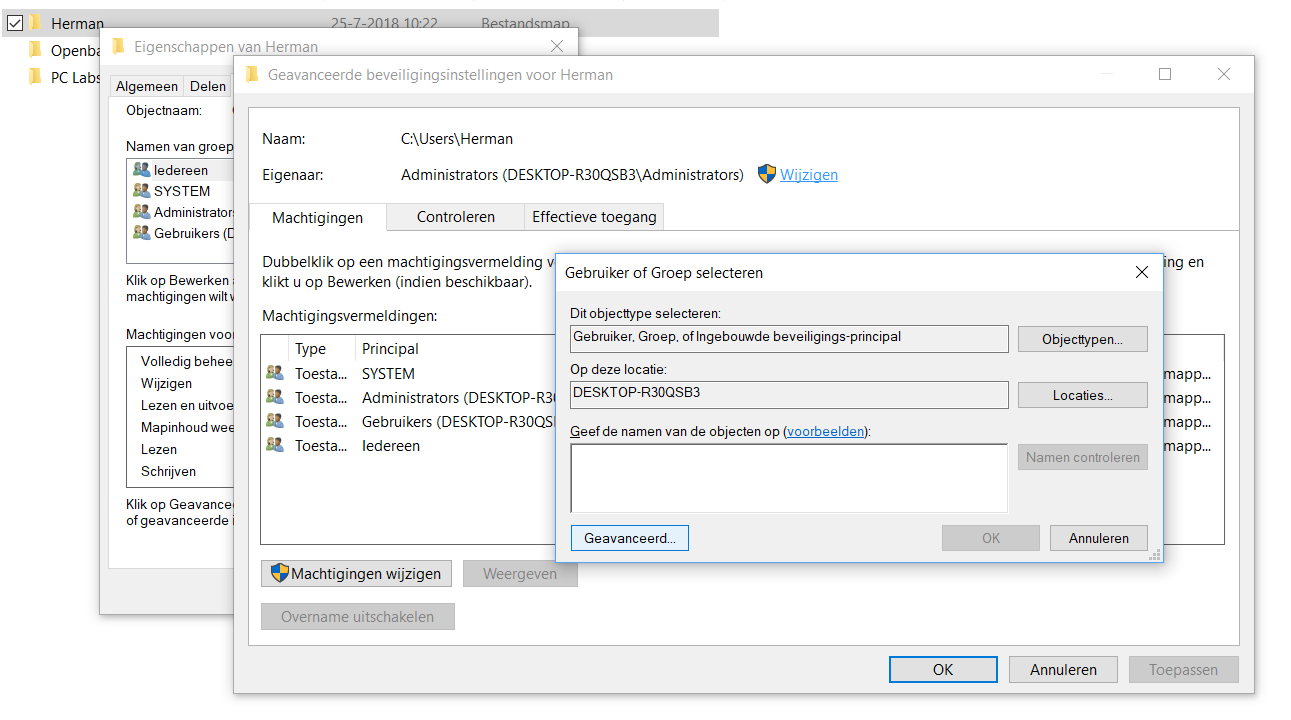The height and width of the screenshot is (720, 1291).
Task: Click the Wijzigen owner link
Action: click(x=809, y=175)
